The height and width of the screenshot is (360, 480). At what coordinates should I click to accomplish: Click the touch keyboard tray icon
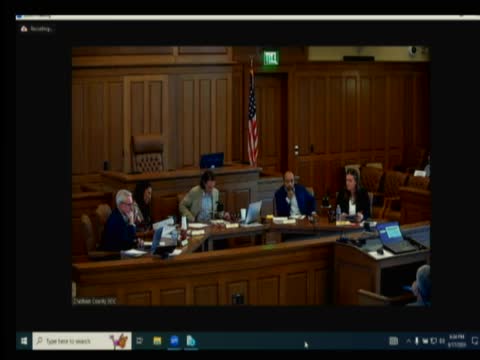pyautogui.click(x=393, y=341)
